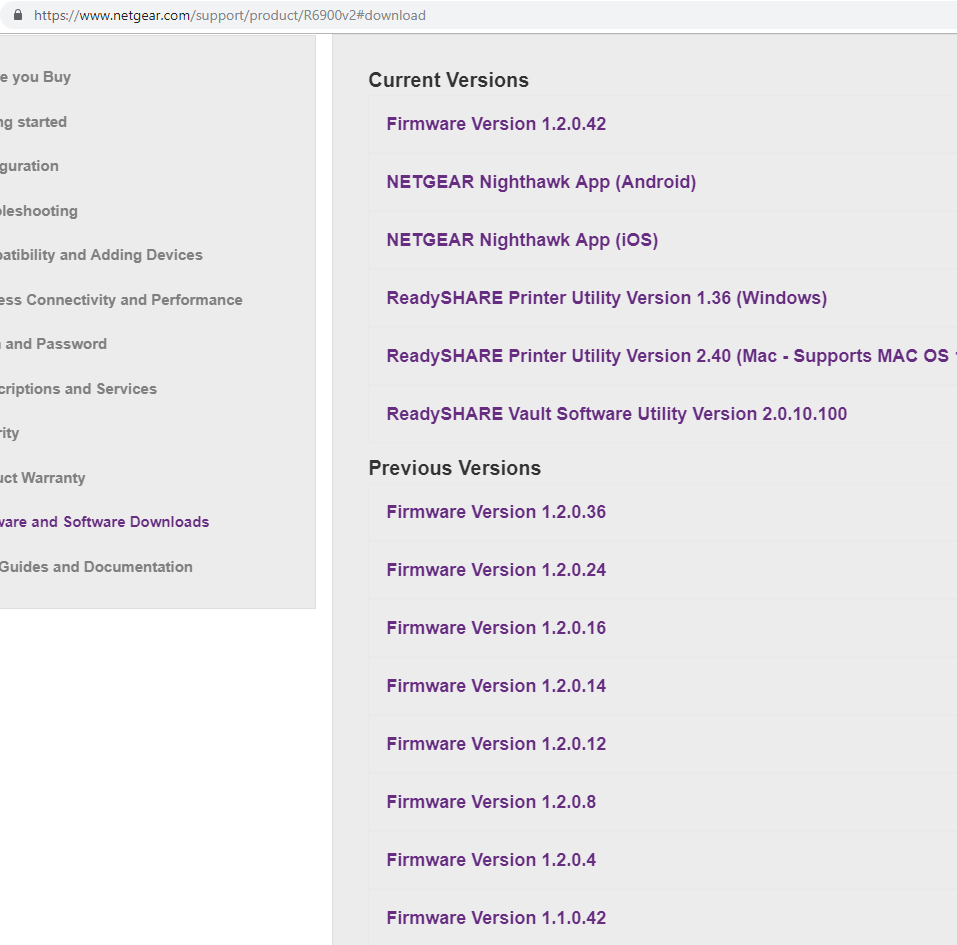The image size is (957, 945).
Task: Click the 'Current Versions' heading
Action: [x=449, y=80]
